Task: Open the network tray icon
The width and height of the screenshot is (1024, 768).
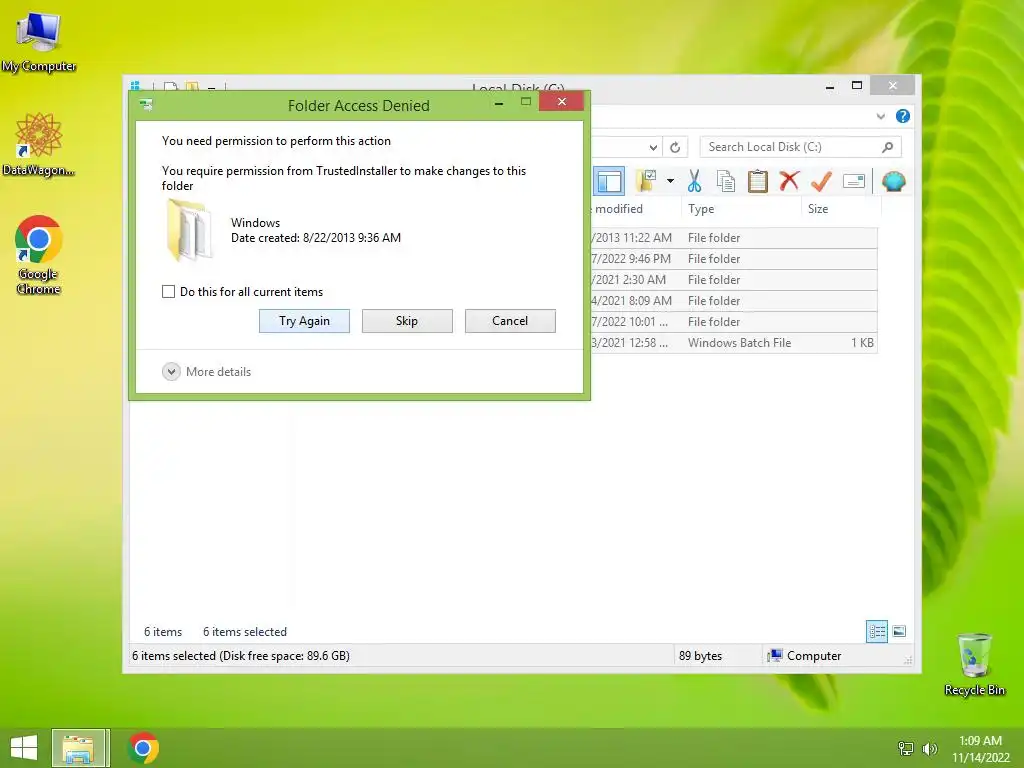Action: [x=906, y=748]
